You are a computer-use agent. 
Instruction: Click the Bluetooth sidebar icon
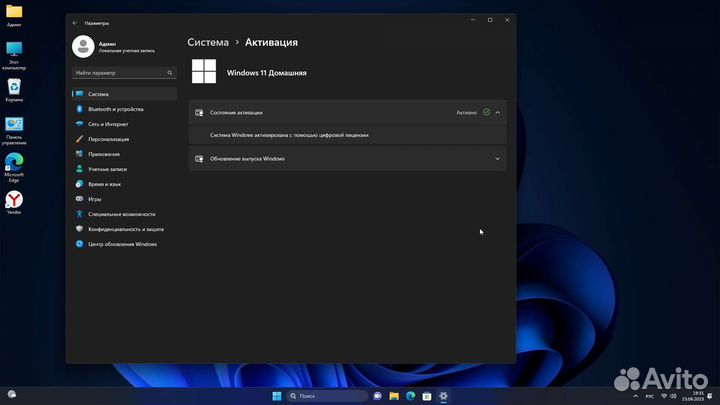coord(79,109)
